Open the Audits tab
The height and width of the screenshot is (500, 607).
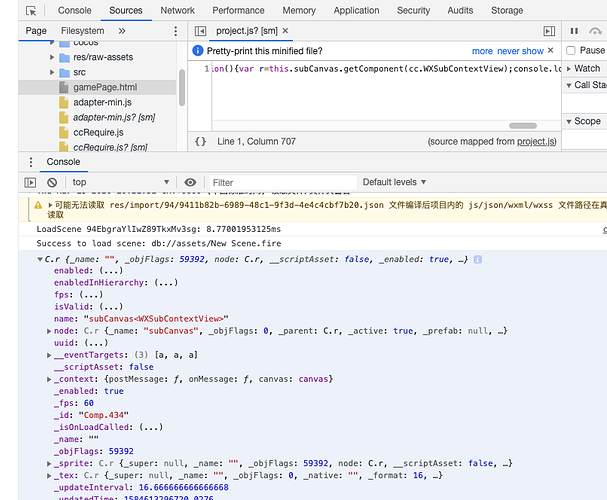point(460,10)
